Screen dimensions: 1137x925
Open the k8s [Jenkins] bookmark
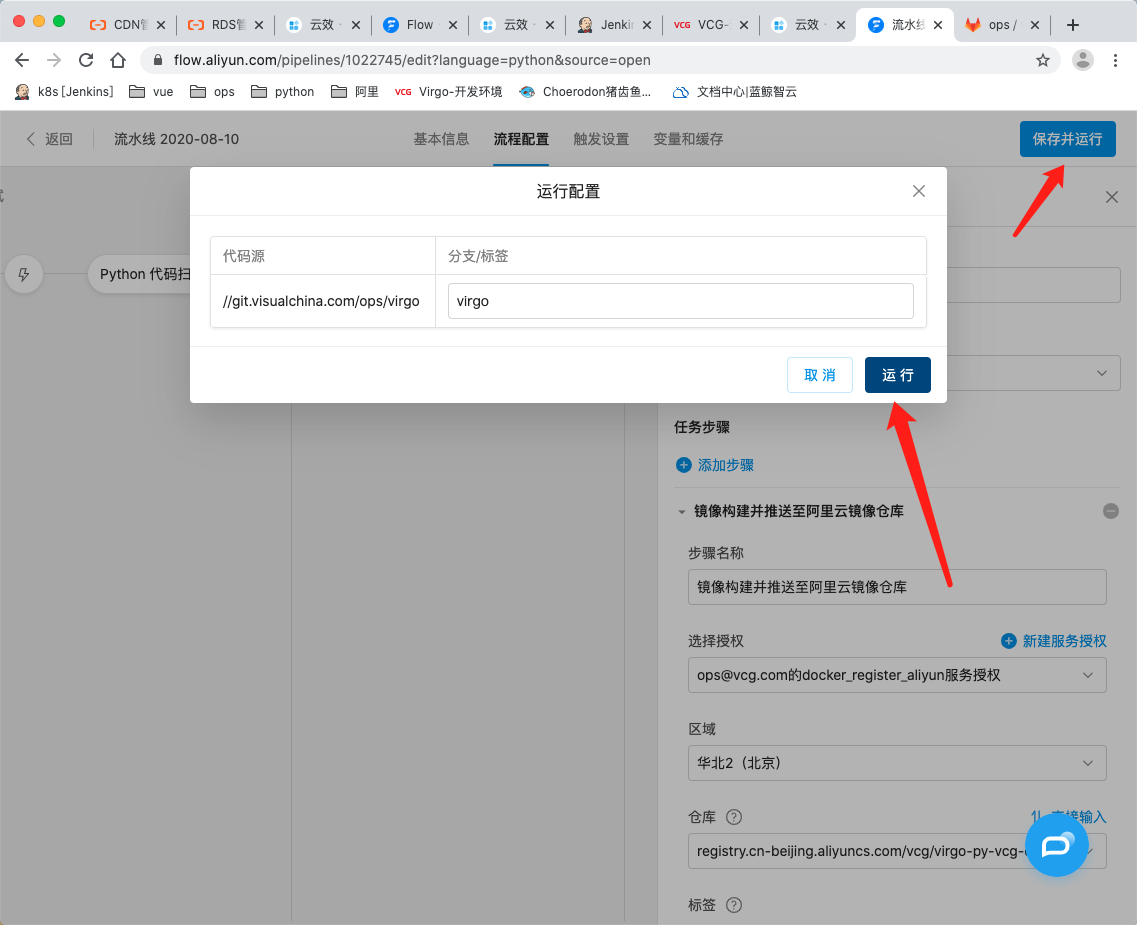pyautogui.click(x=65, y=91)
